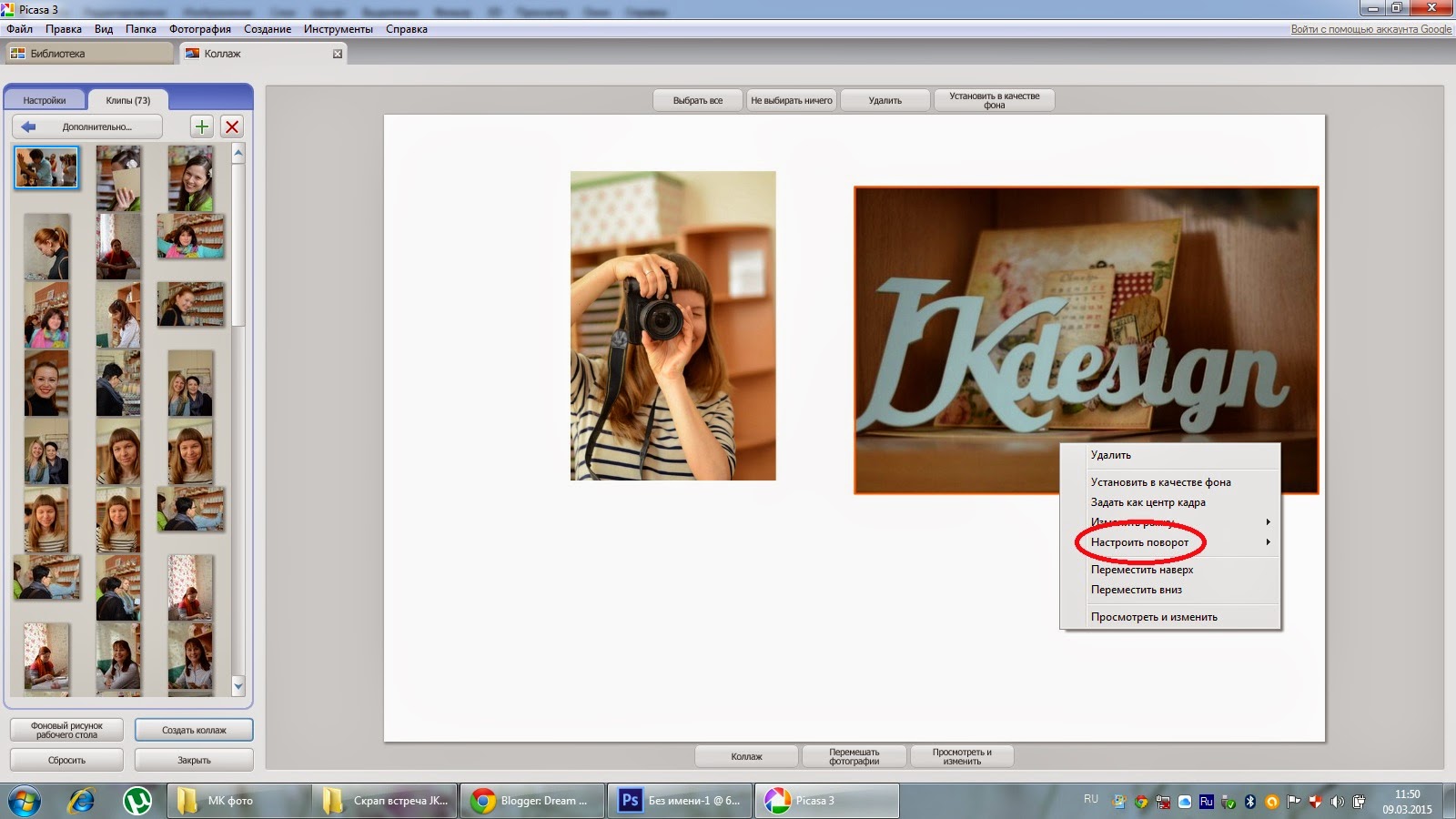Select thumbnail of woman with outstretched arms
The width and height of the screenshot is (1456, 819).
pos(190,236)
